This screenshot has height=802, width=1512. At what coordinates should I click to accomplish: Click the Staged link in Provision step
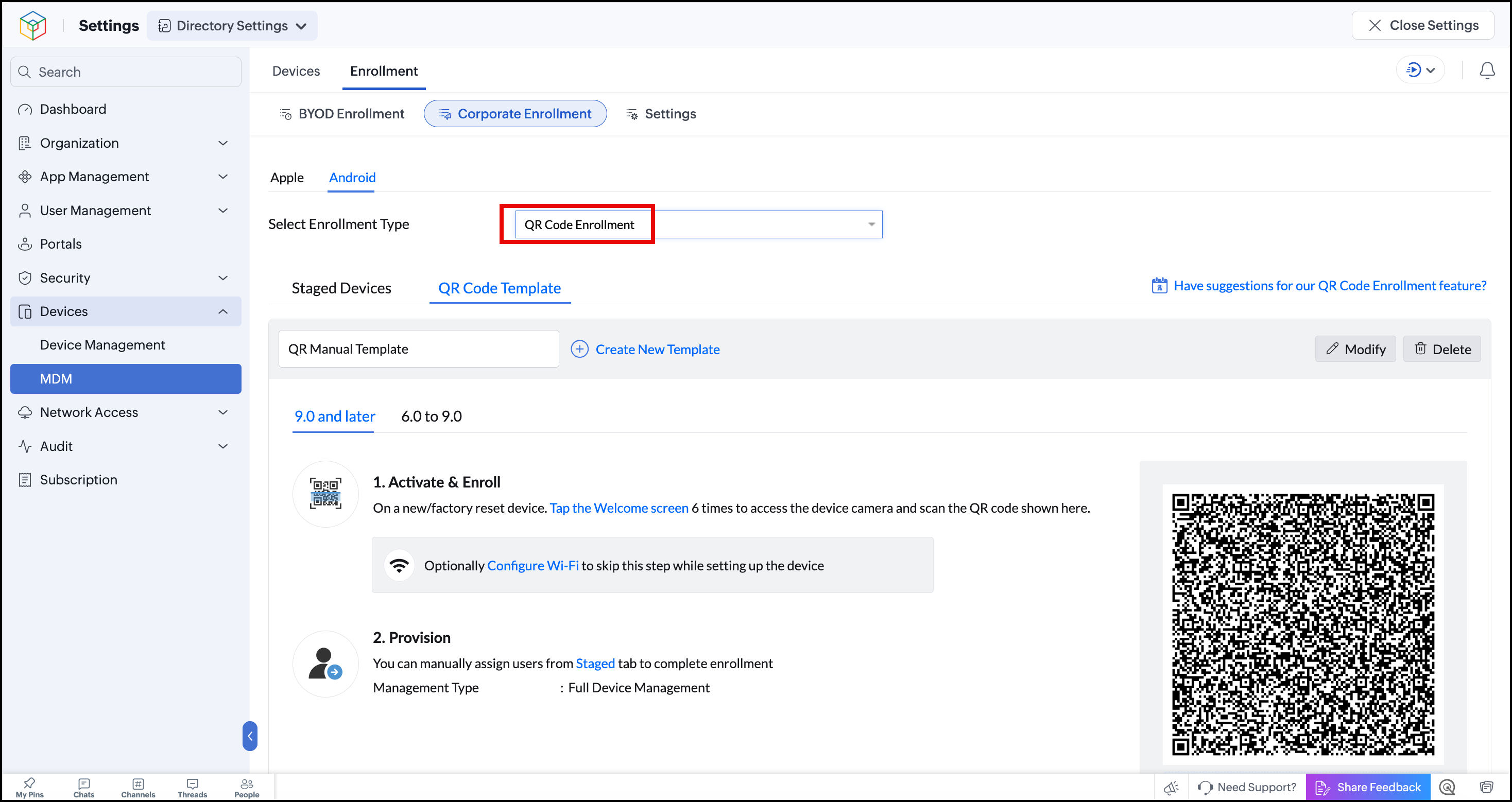[x=595, y=664]
